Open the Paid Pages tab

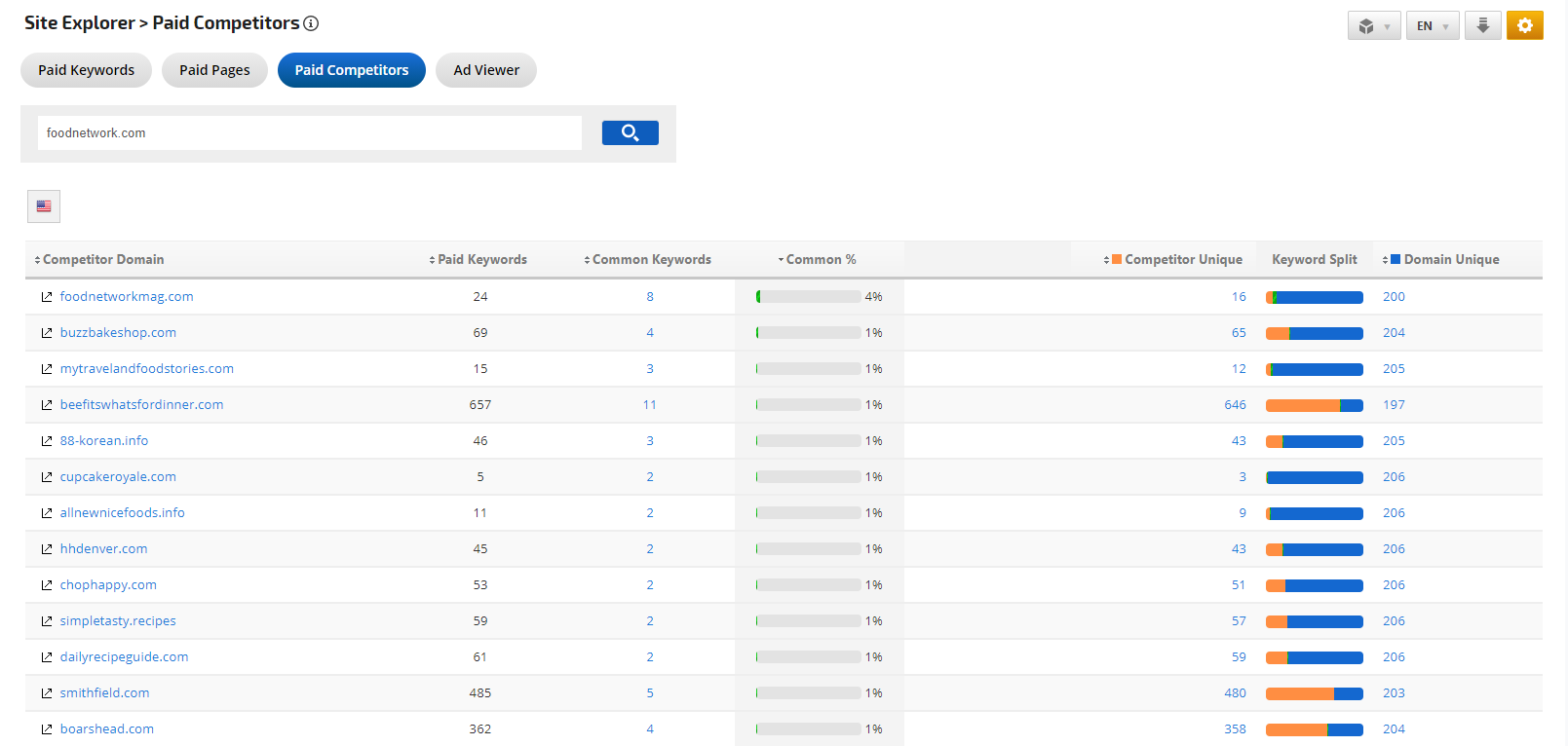pyautogui.click(x=214, y=70)
